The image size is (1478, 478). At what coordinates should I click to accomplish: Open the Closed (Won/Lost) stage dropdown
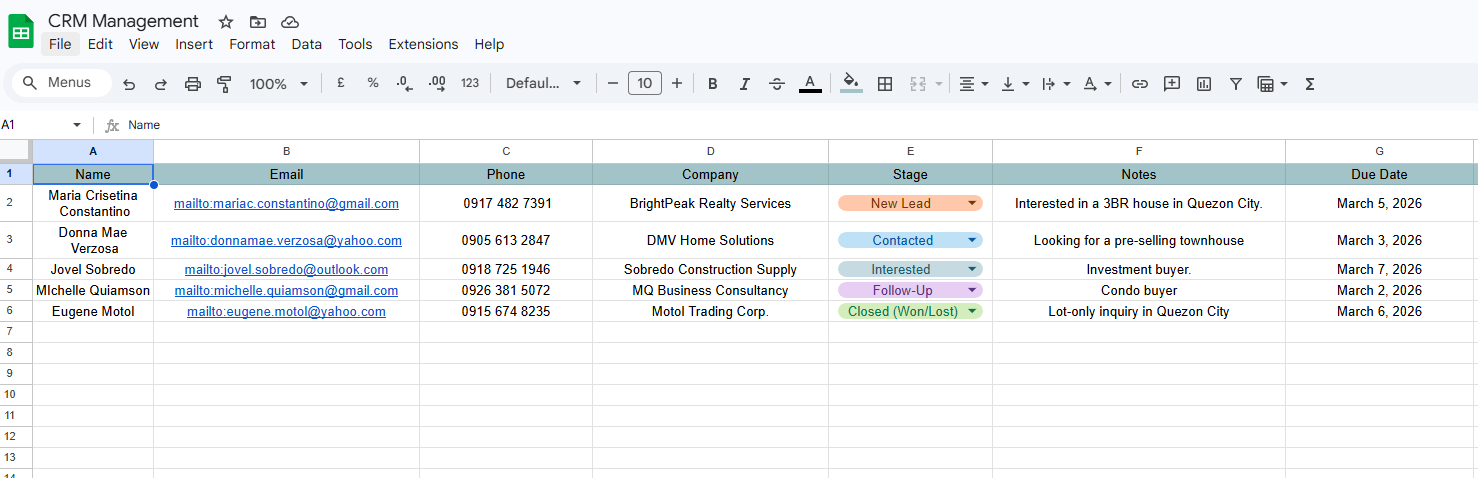click(910, 311)
